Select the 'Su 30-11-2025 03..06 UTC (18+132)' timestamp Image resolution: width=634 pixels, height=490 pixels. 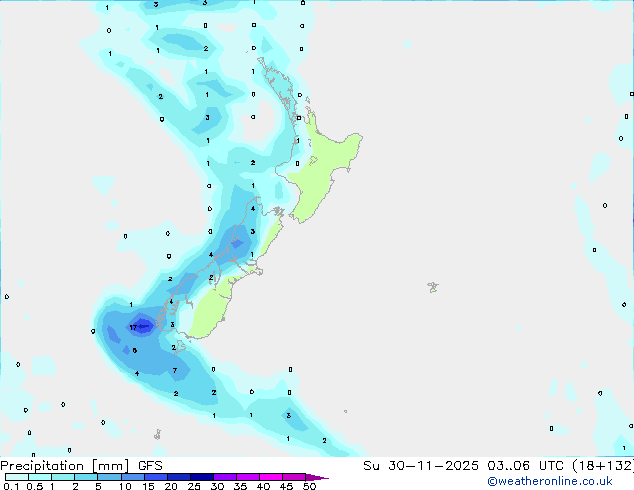click(x=498, y=466)
